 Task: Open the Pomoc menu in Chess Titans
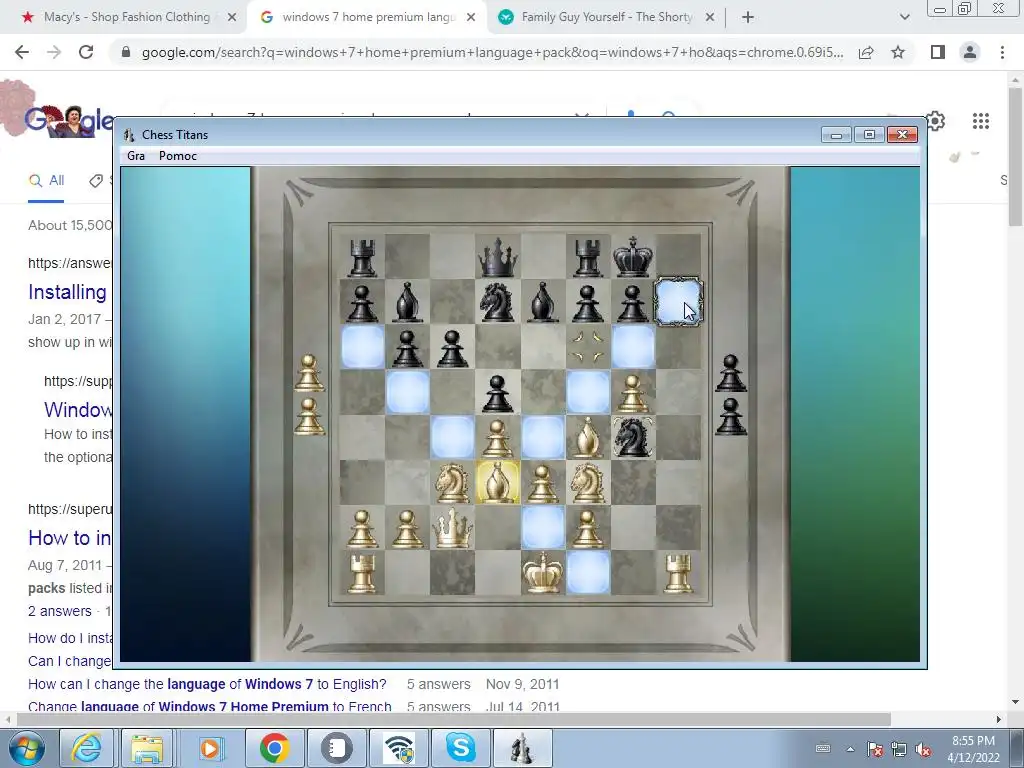[178, 155]
